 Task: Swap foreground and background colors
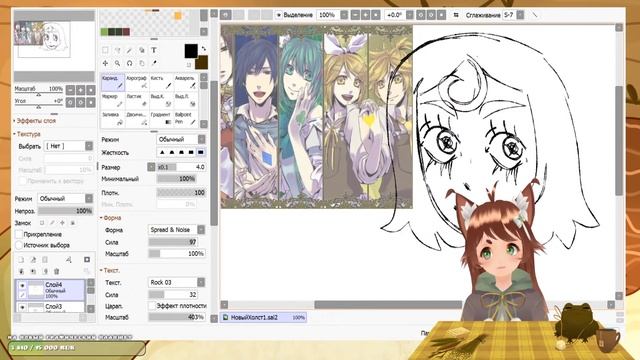coord(203,49)
